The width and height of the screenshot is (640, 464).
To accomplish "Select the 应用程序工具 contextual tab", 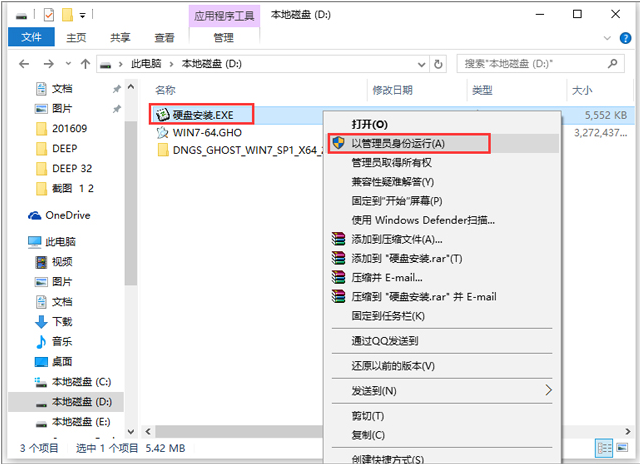I will (224, 16).
